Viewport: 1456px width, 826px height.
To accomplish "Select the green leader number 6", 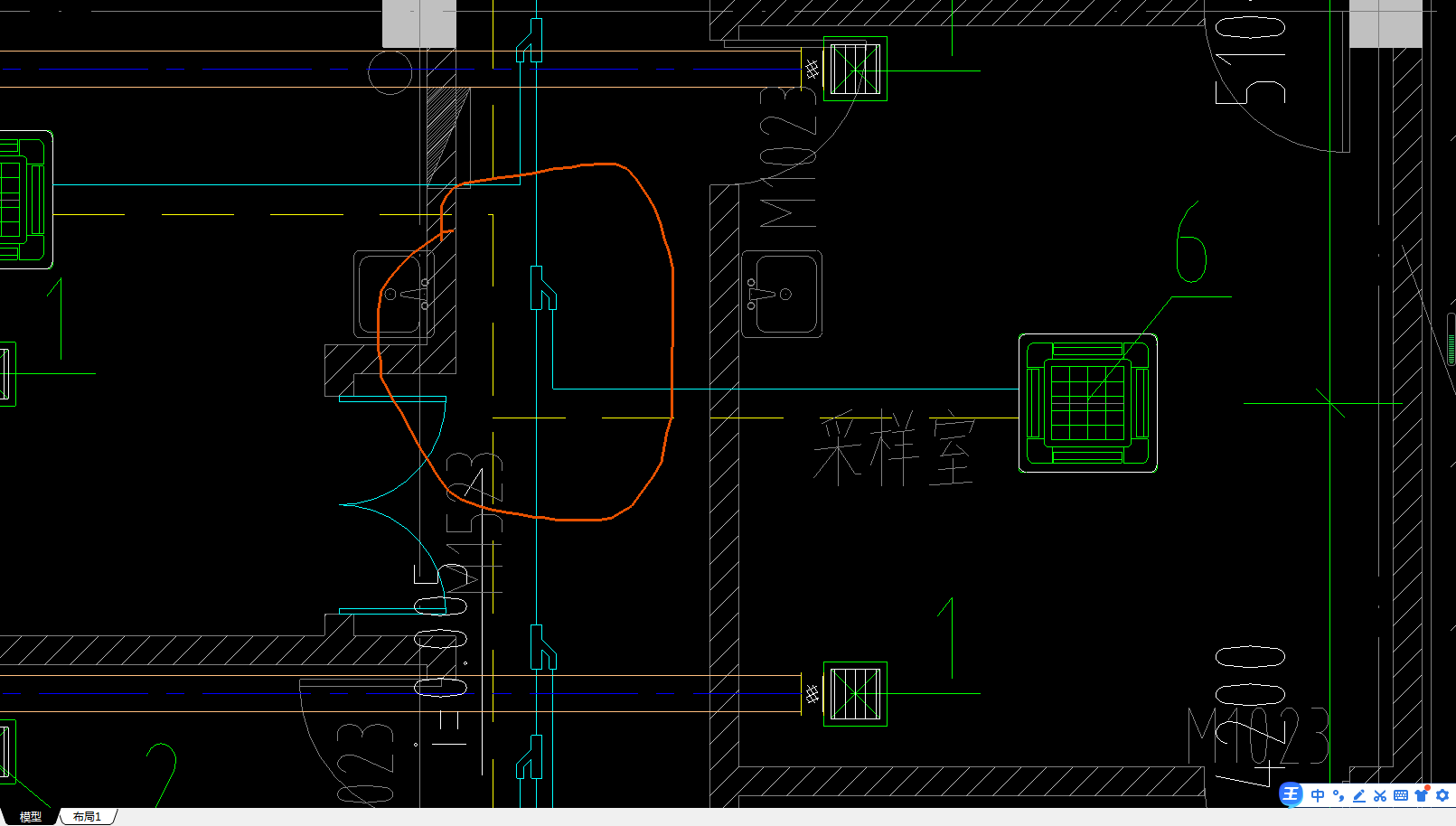I will pos(1190,242).
